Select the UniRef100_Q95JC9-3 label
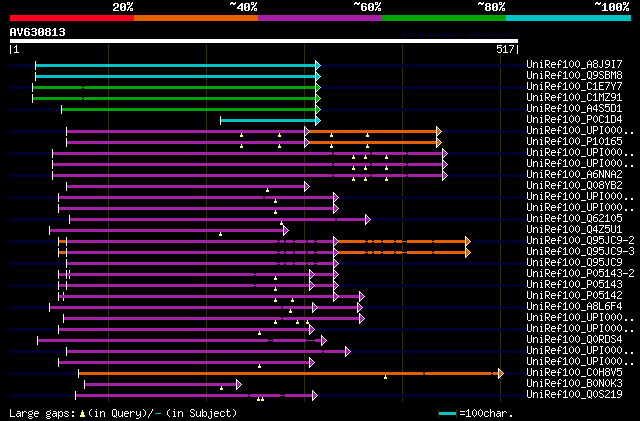The width and height of the screenshot is (640, 421). (580, 252)
